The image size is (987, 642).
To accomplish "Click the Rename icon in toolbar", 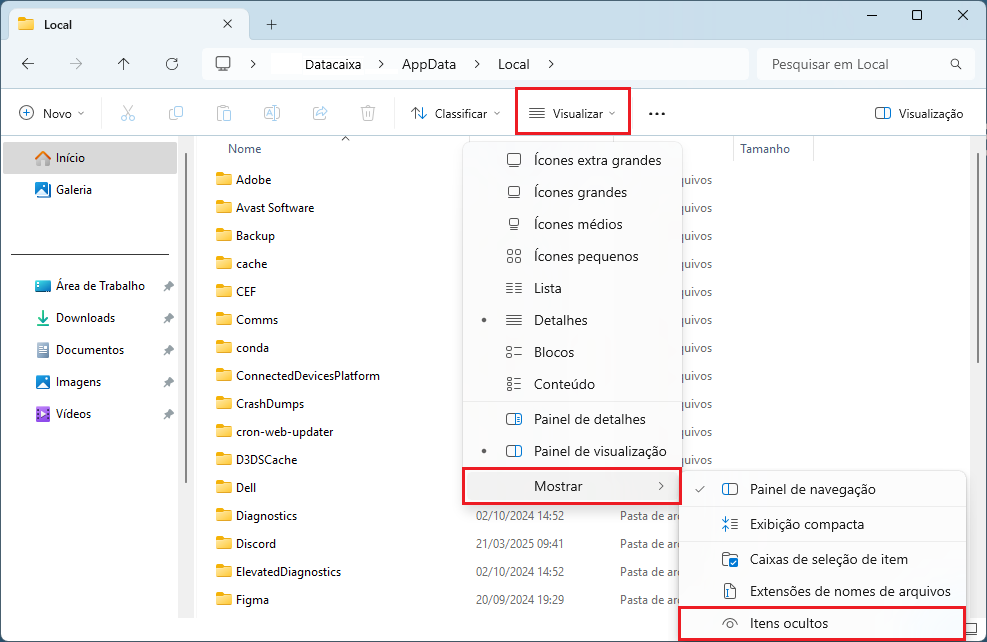I will 272,114.
